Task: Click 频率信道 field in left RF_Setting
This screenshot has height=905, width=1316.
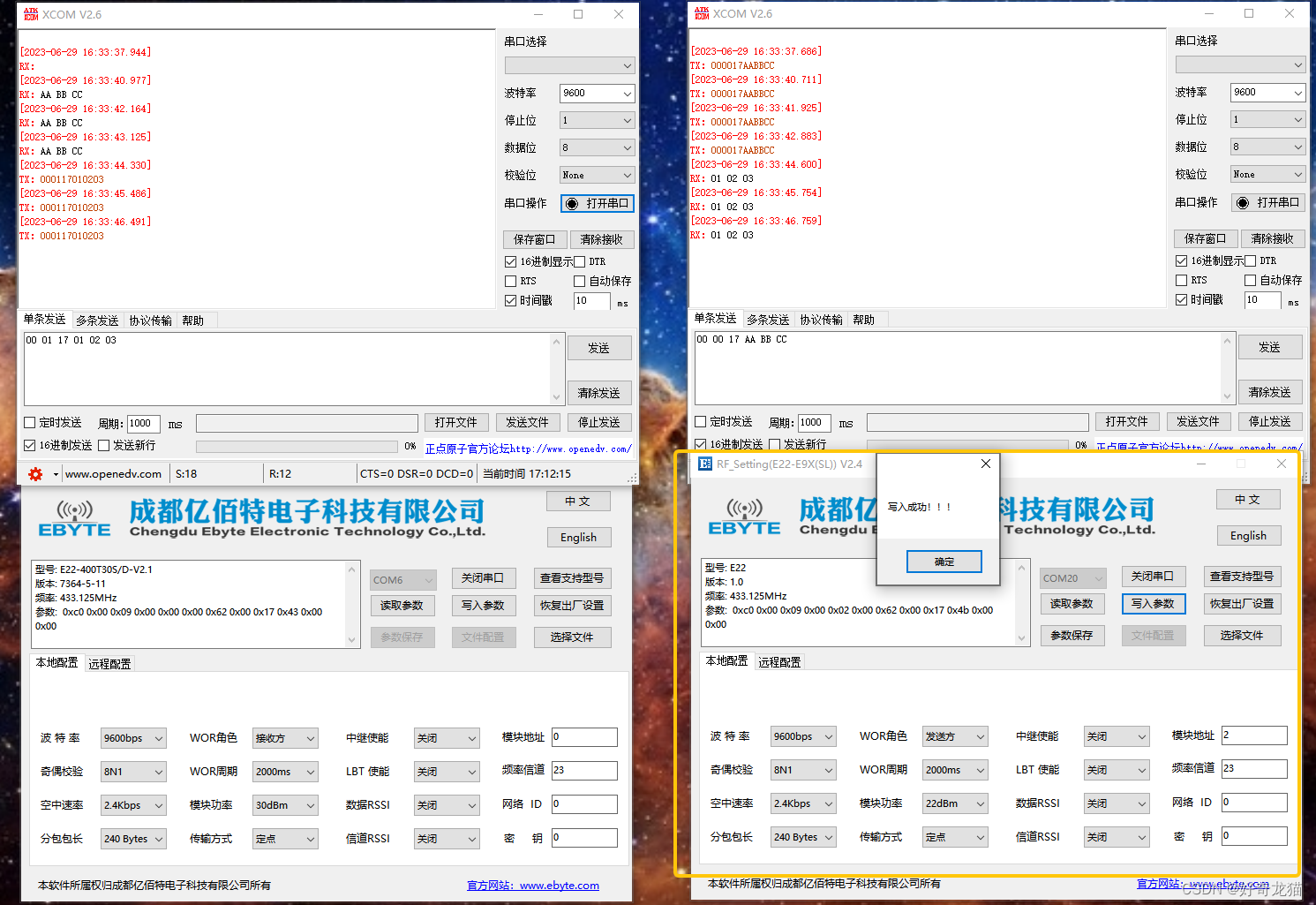Action: [584, 771]
